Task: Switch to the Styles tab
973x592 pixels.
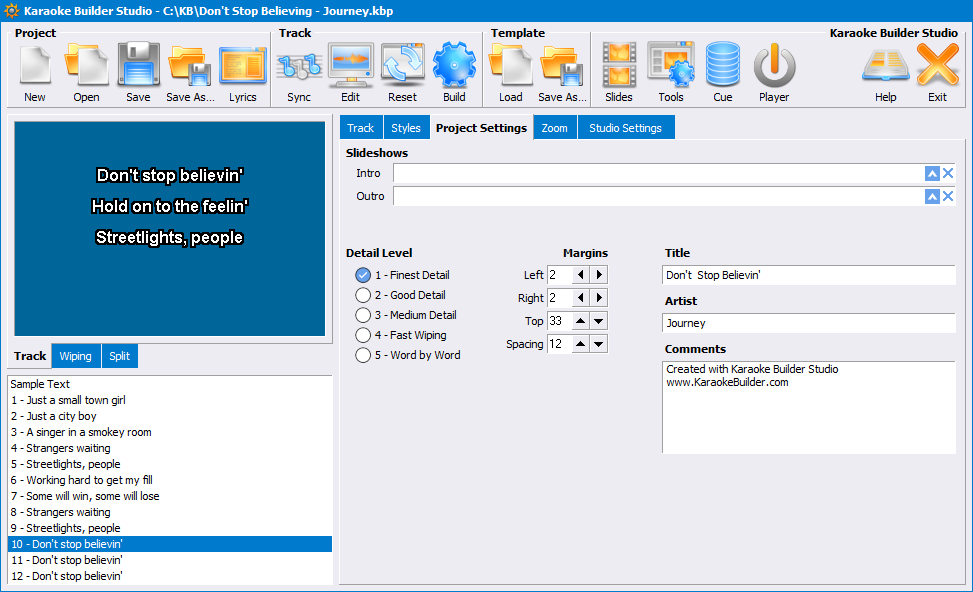Action: tap(406, 128)
